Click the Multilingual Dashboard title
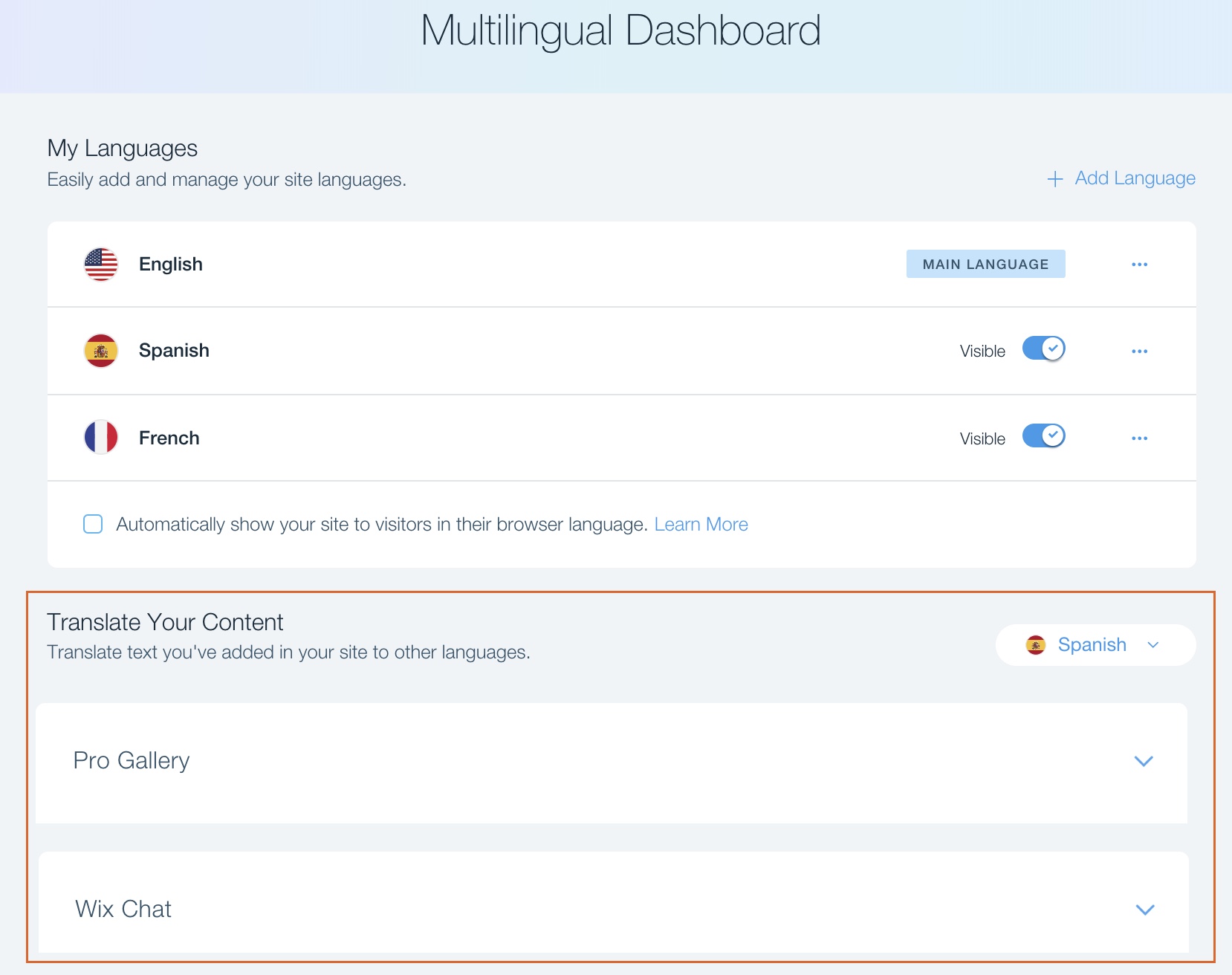 tap(620, 30)
